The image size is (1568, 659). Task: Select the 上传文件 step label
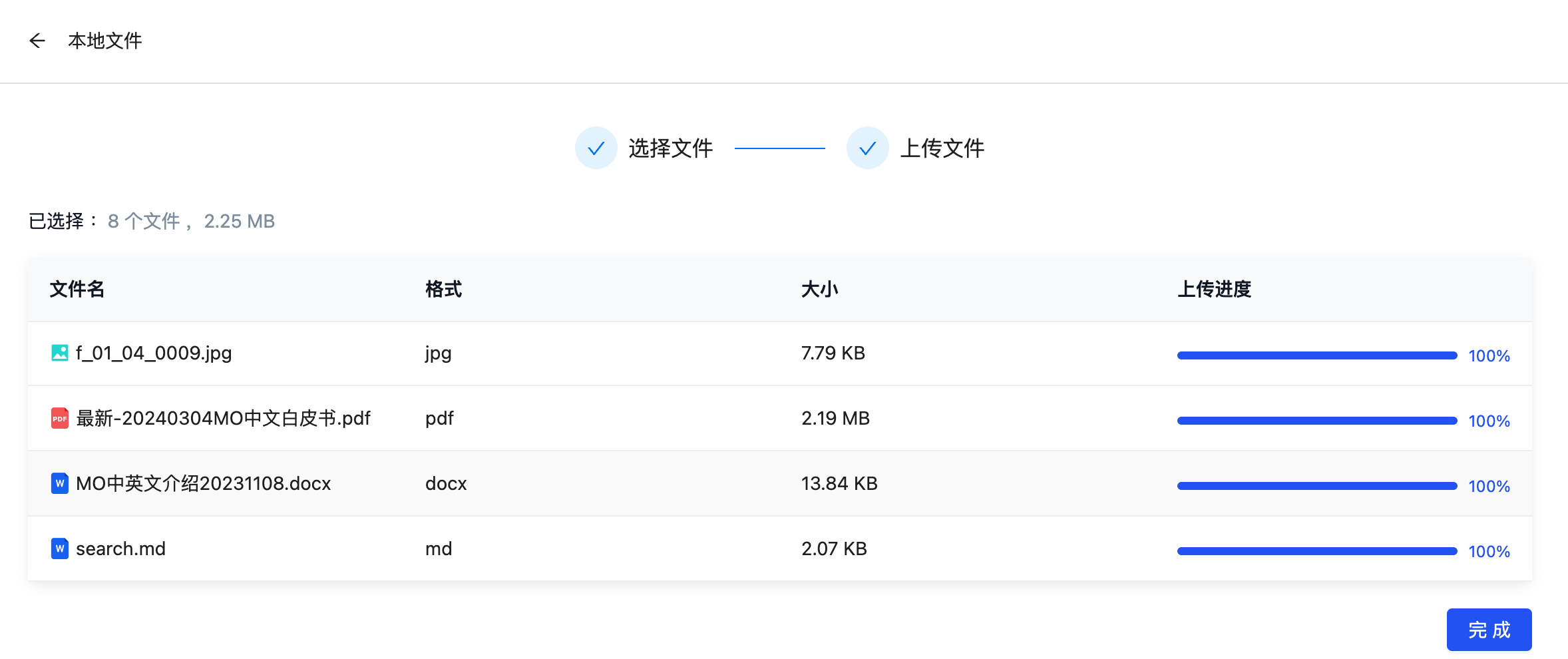click(944, 148)
